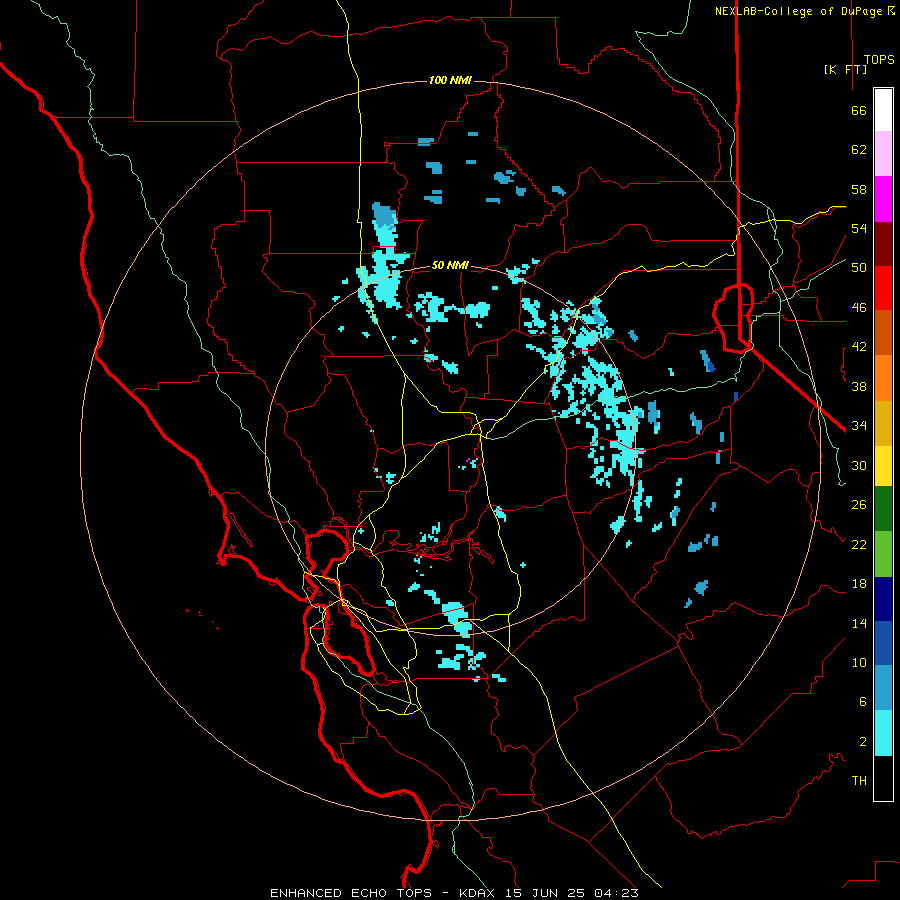Click the legend value "58"

(859, 189)
